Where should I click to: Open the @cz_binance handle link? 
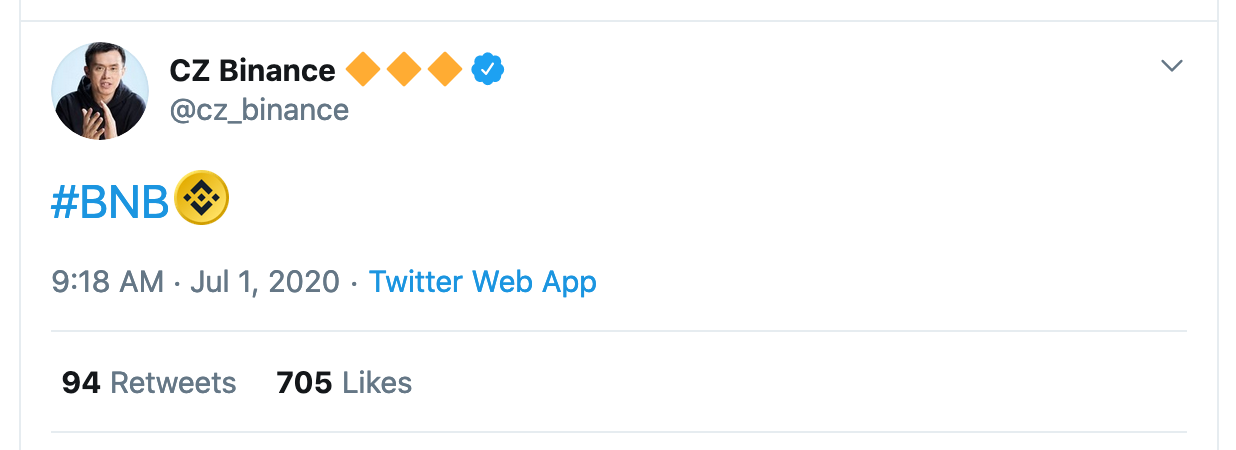click(259, 109)
